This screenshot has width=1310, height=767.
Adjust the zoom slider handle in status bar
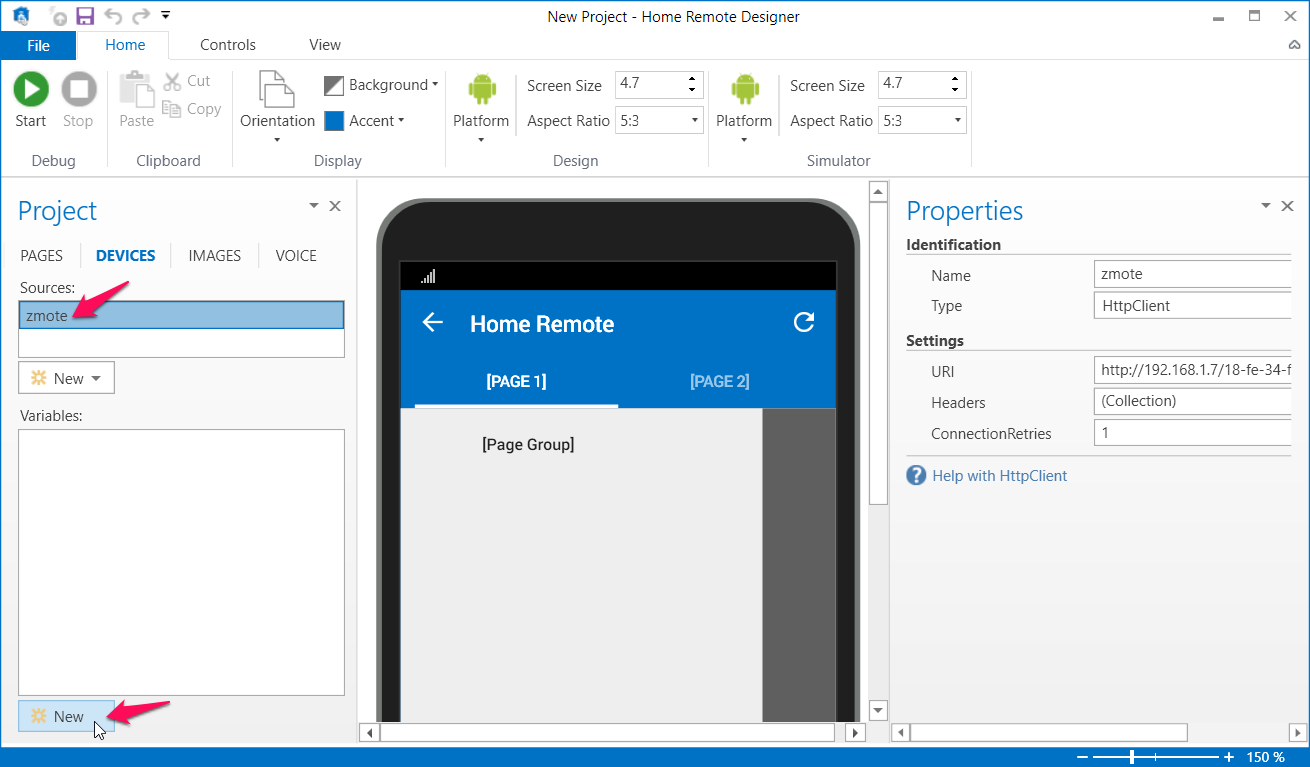(x=1132, y=757)
